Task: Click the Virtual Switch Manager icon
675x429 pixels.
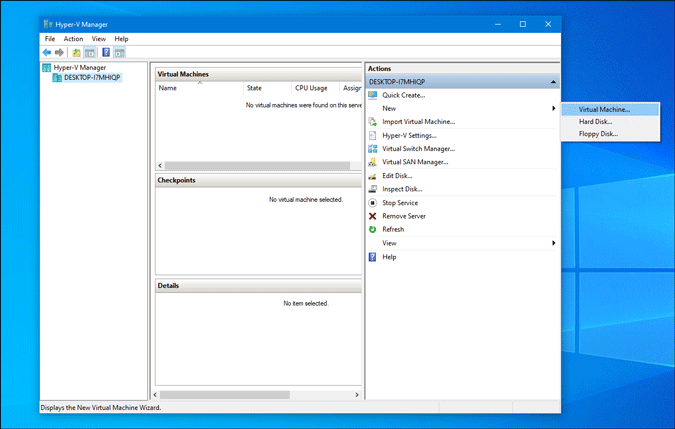Action: (x=373, y=149)
